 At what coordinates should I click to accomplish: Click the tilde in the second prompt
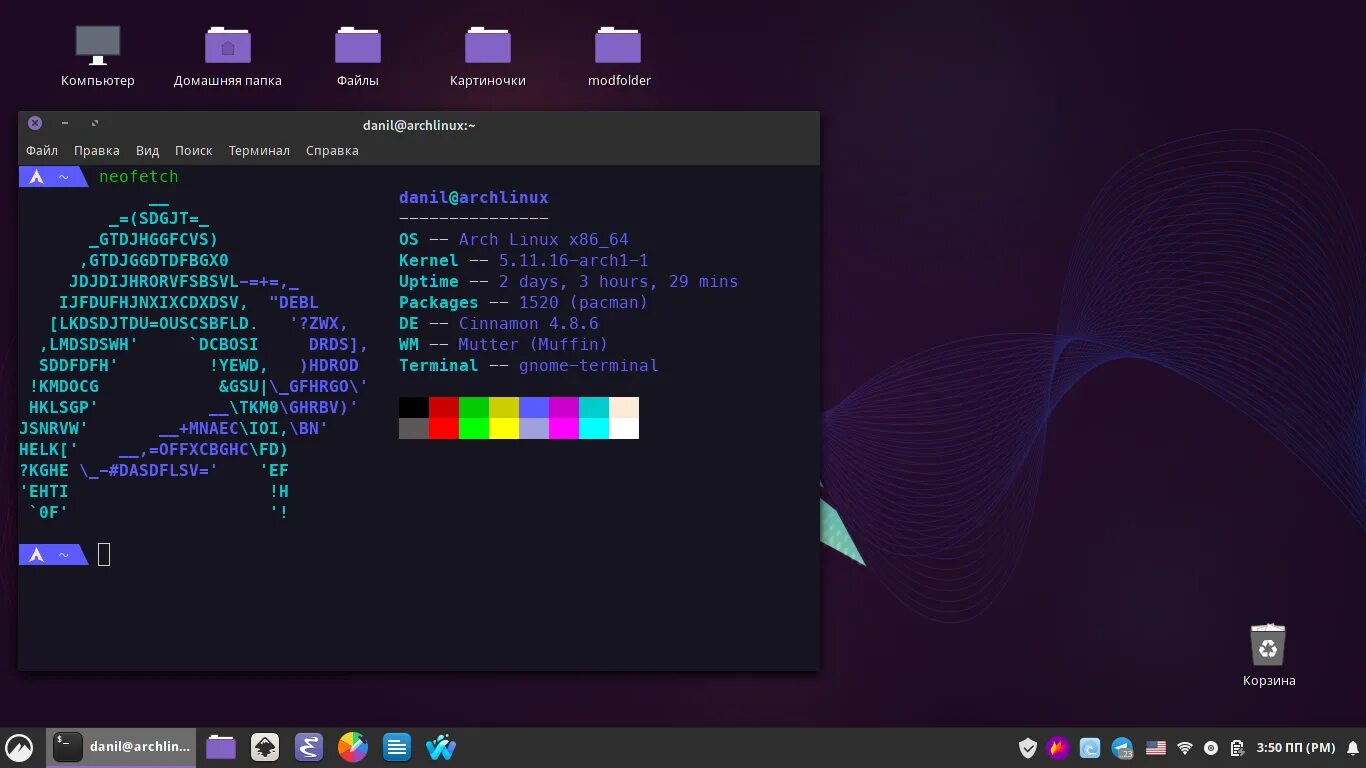pos(63,555)
